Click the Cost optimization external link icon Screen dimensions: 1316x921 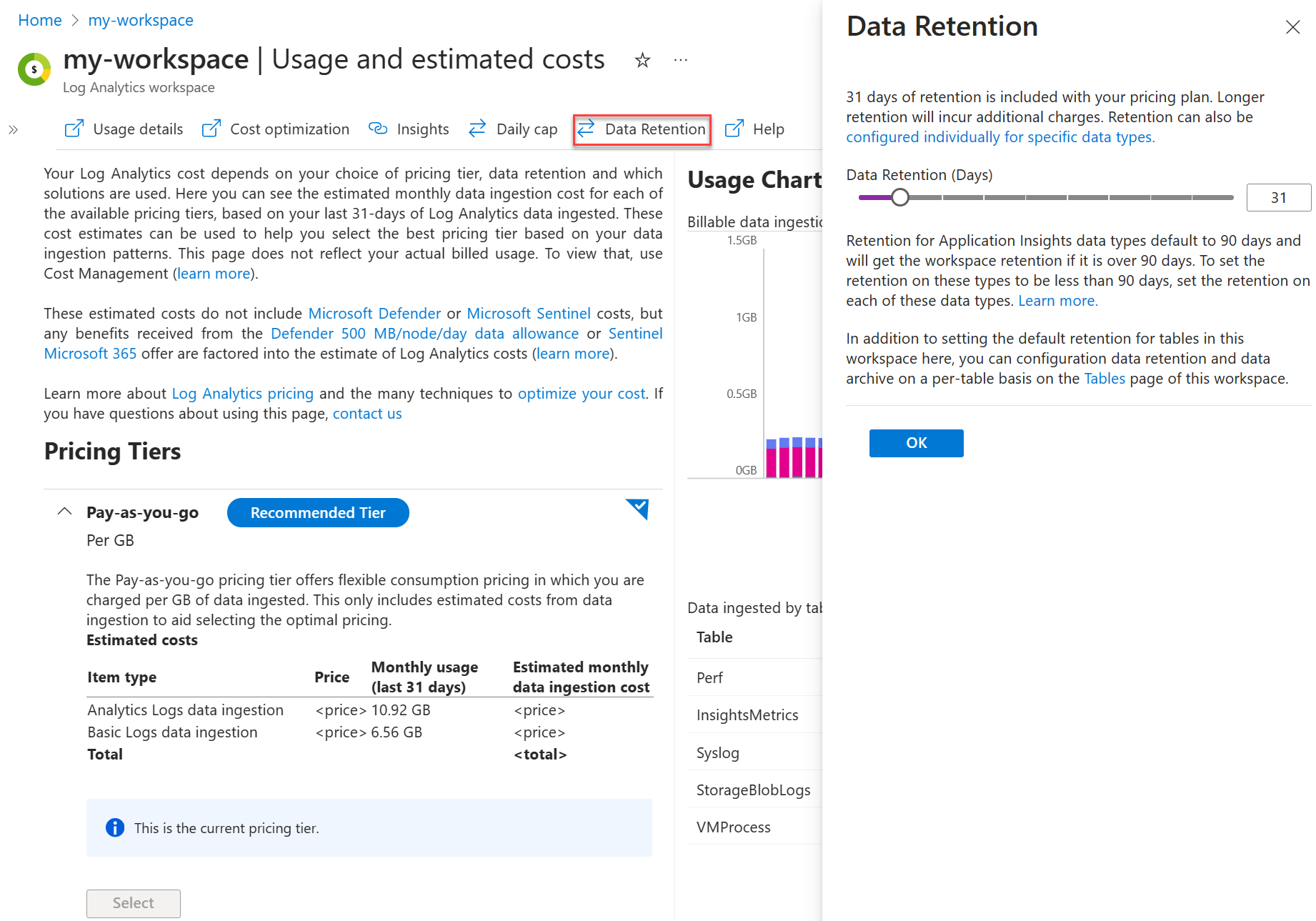211,129
